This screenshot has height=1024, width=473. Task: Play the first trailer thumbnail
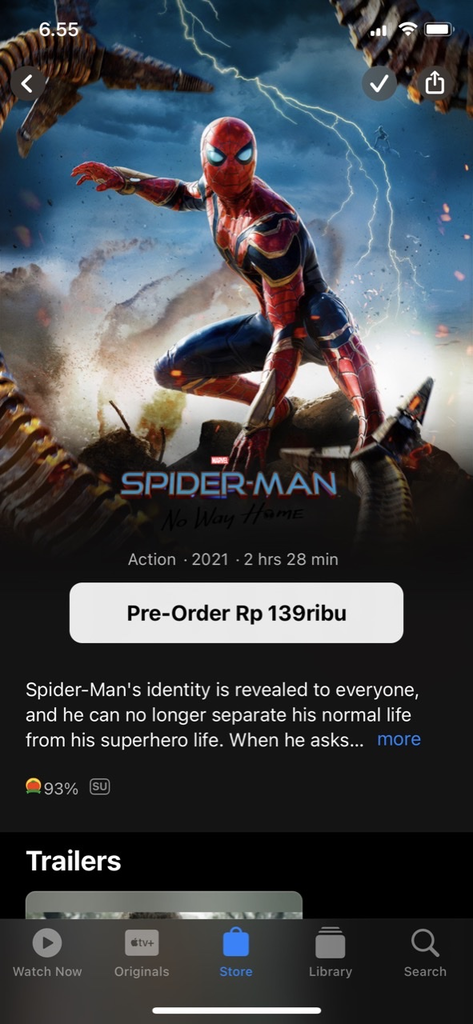coord(164,905)
